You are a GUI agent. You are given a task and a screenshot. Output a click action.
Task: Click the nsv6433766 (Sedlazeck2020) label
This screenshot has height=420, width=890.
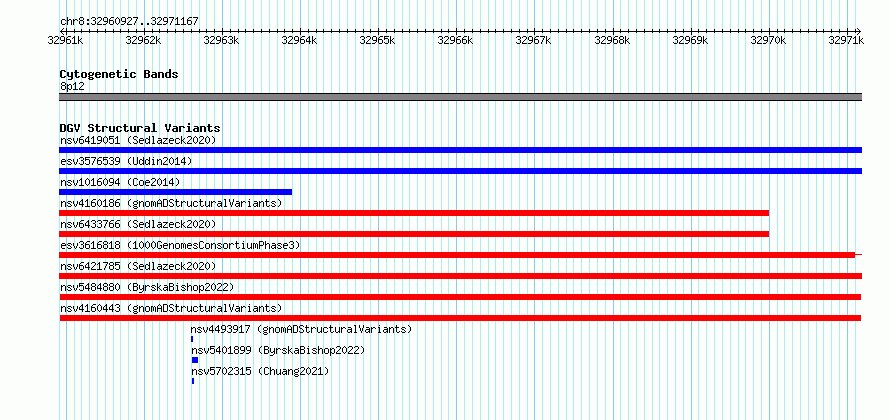[x=138, y=224]
